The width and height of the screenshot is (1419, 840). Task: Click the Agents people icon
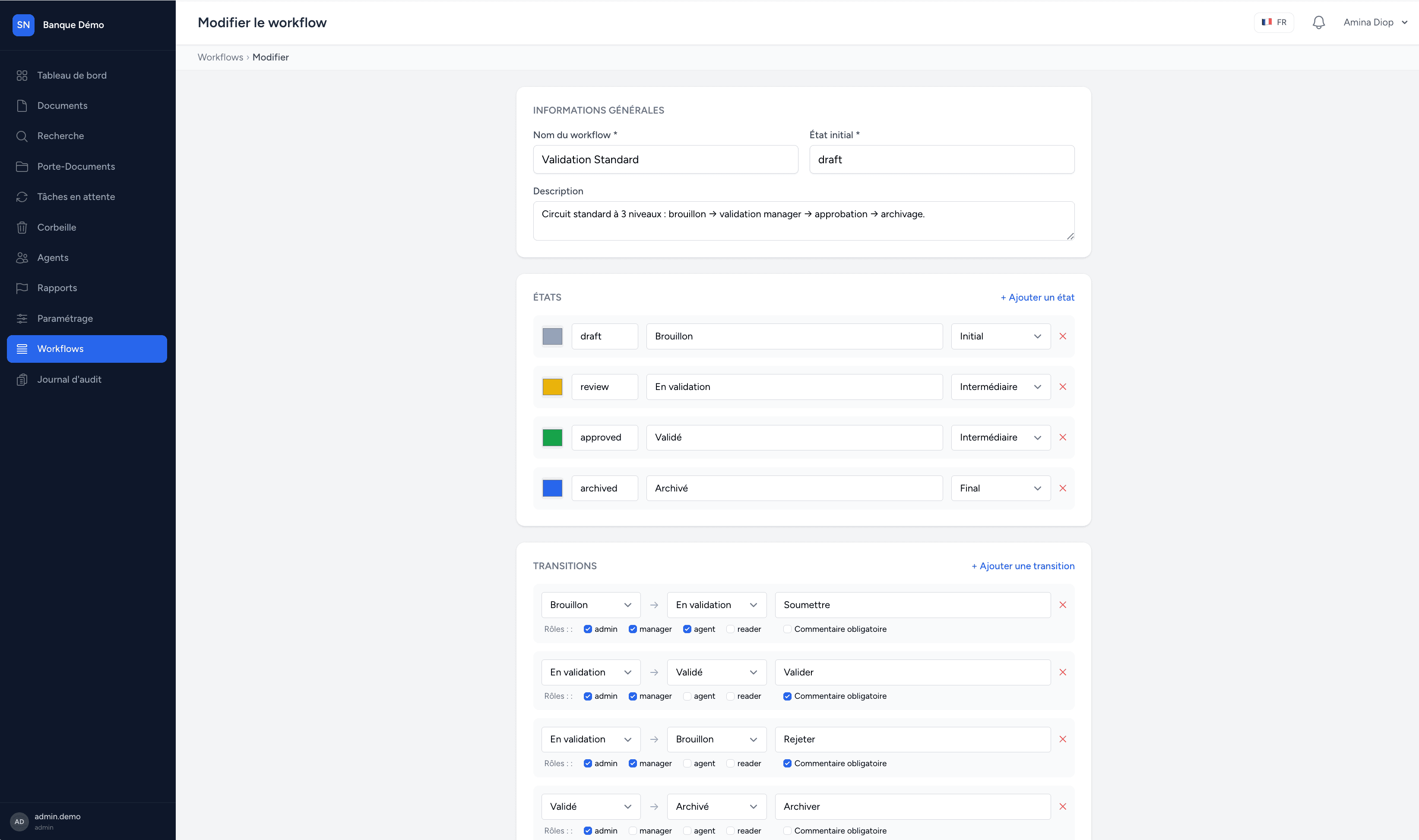(x=22, y=257)
